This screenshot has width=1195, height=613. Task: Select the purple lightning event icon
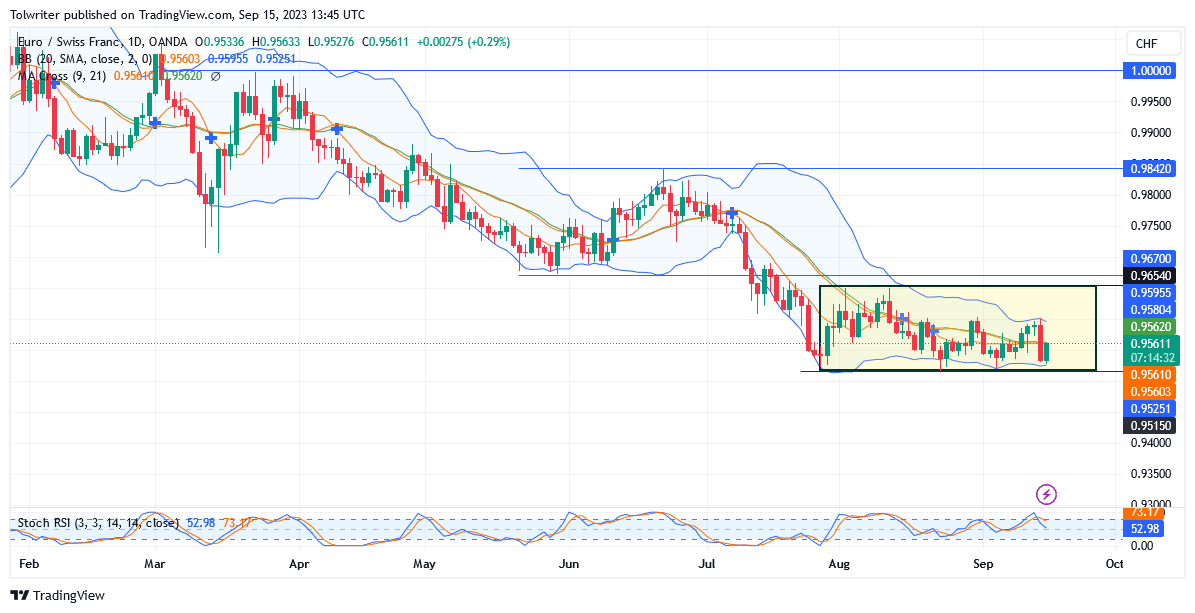1047,494
